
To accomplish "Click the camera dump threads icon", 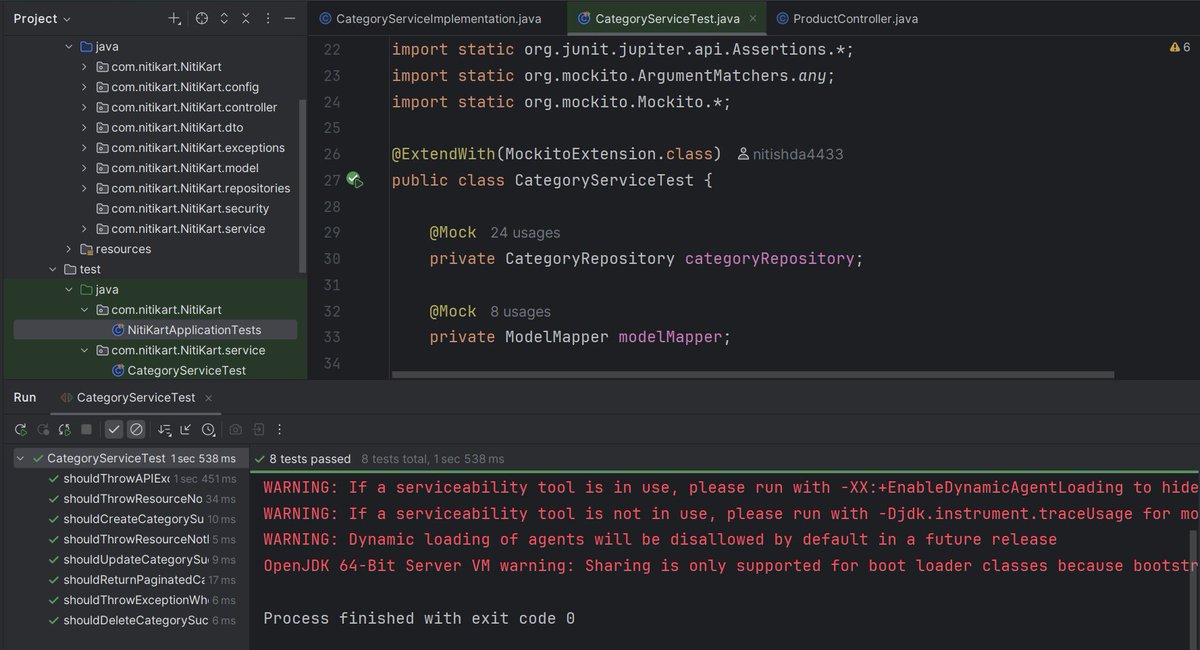I will (235, 429).
